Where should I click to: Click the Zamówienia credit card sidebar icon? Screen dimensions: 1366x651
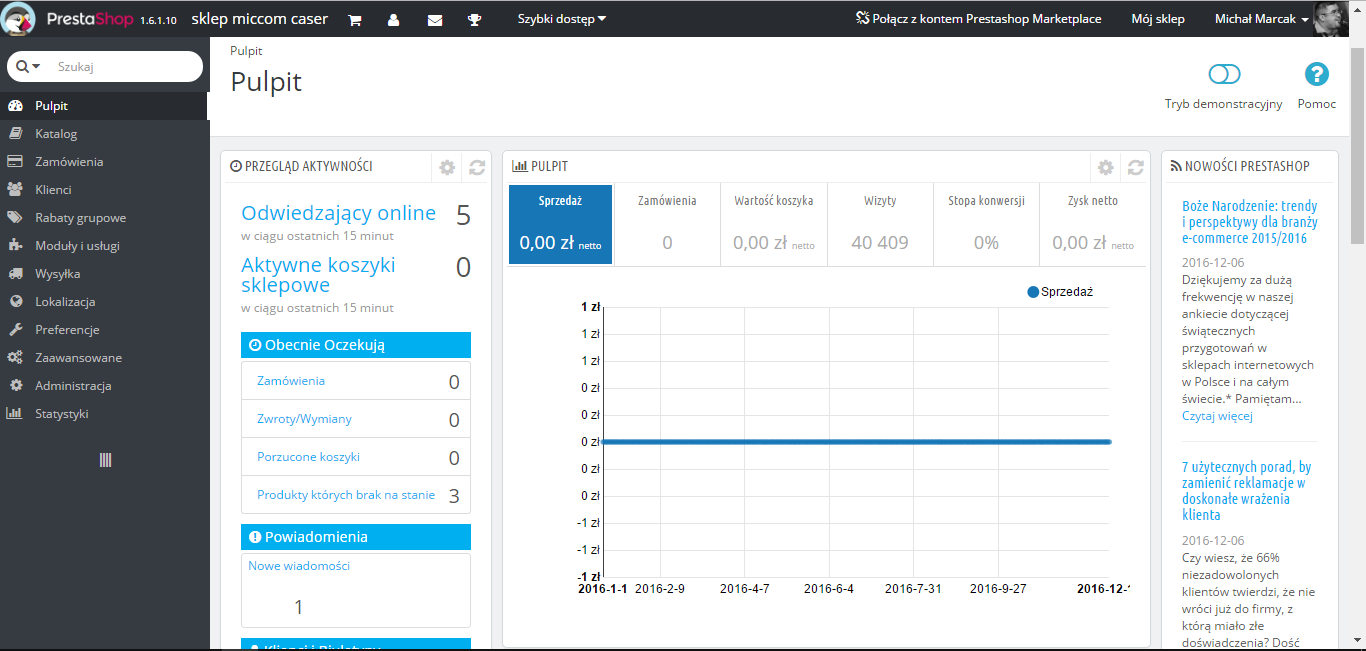[x=15, y=162]
